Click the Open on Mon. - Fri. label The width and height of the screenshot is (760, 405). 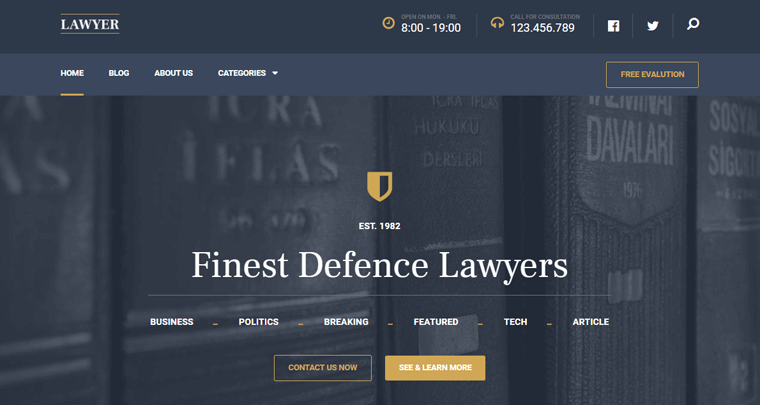pyautogui.click(x=429, y=17)
